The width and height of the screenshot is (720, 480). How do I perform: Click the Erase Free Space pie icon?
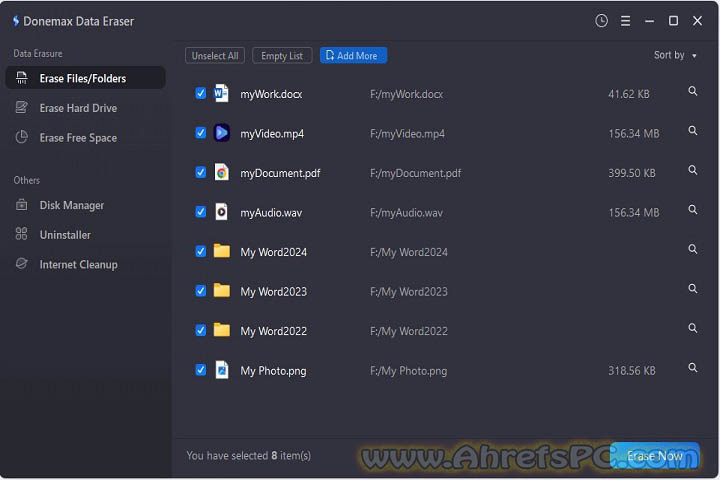point(22,137)
